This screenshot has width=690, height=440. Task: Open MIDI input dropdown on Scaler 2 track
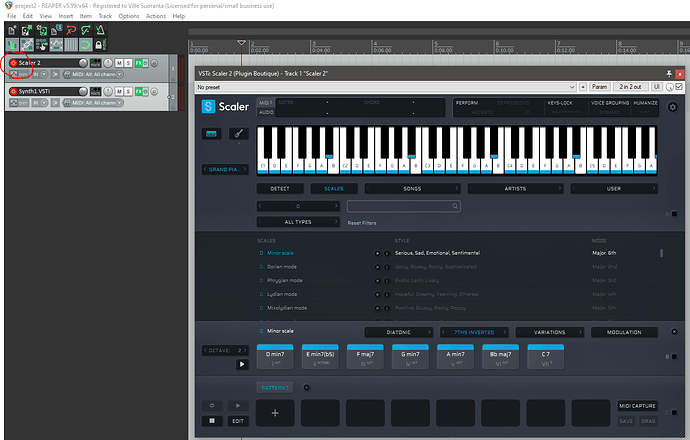pyautogui.click(x=93, y=74)
